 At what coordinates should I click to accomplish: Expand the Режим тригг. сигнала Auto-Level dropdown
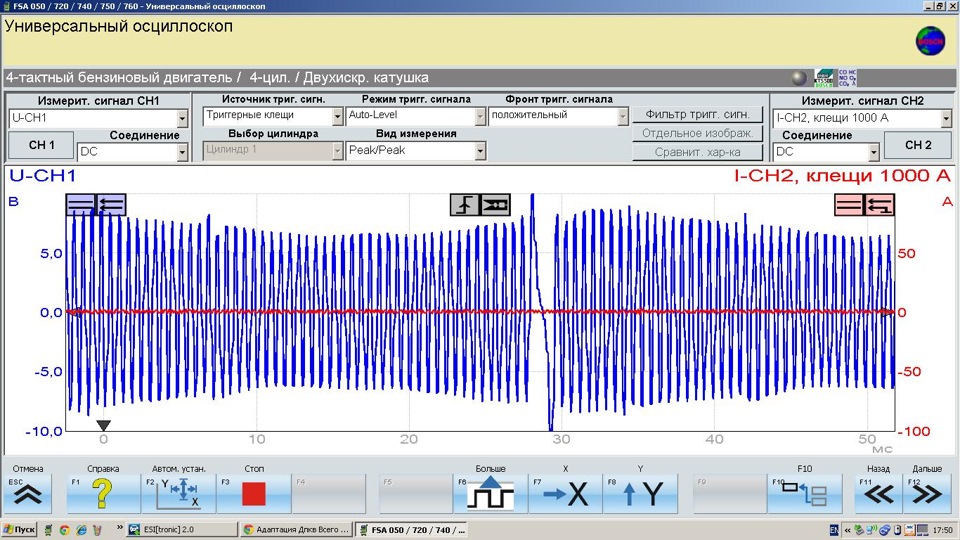click(x=480, y=116)
